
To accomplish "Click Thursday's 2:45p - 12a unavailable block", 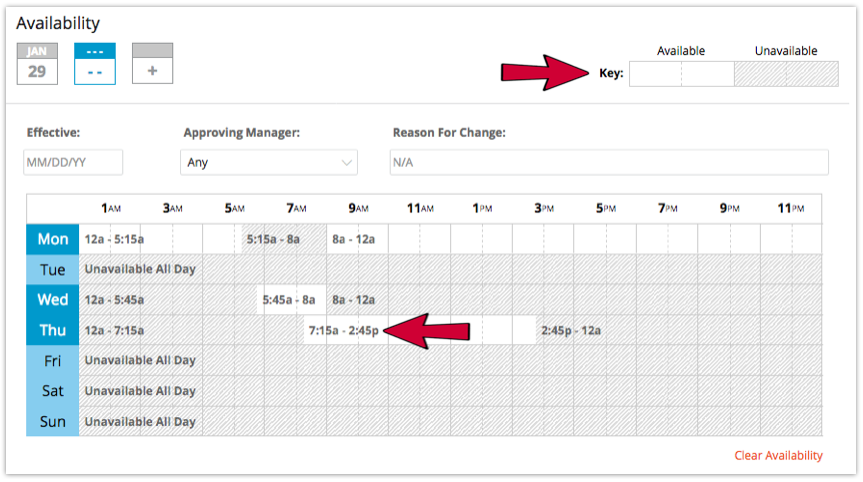I will click(679, 330).
